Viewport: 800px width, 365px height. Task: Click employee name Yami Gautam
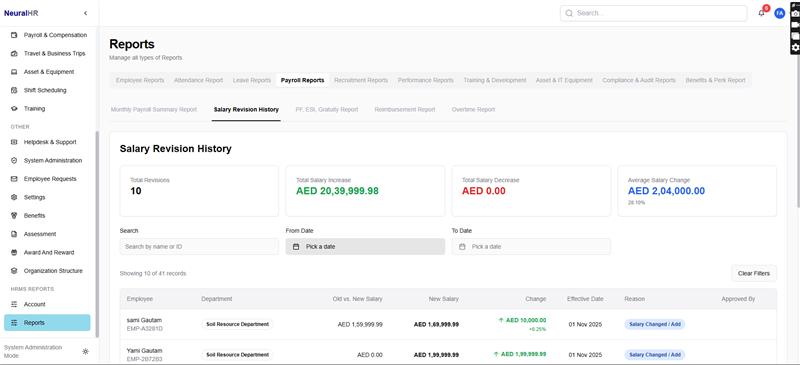pos(144,351)
